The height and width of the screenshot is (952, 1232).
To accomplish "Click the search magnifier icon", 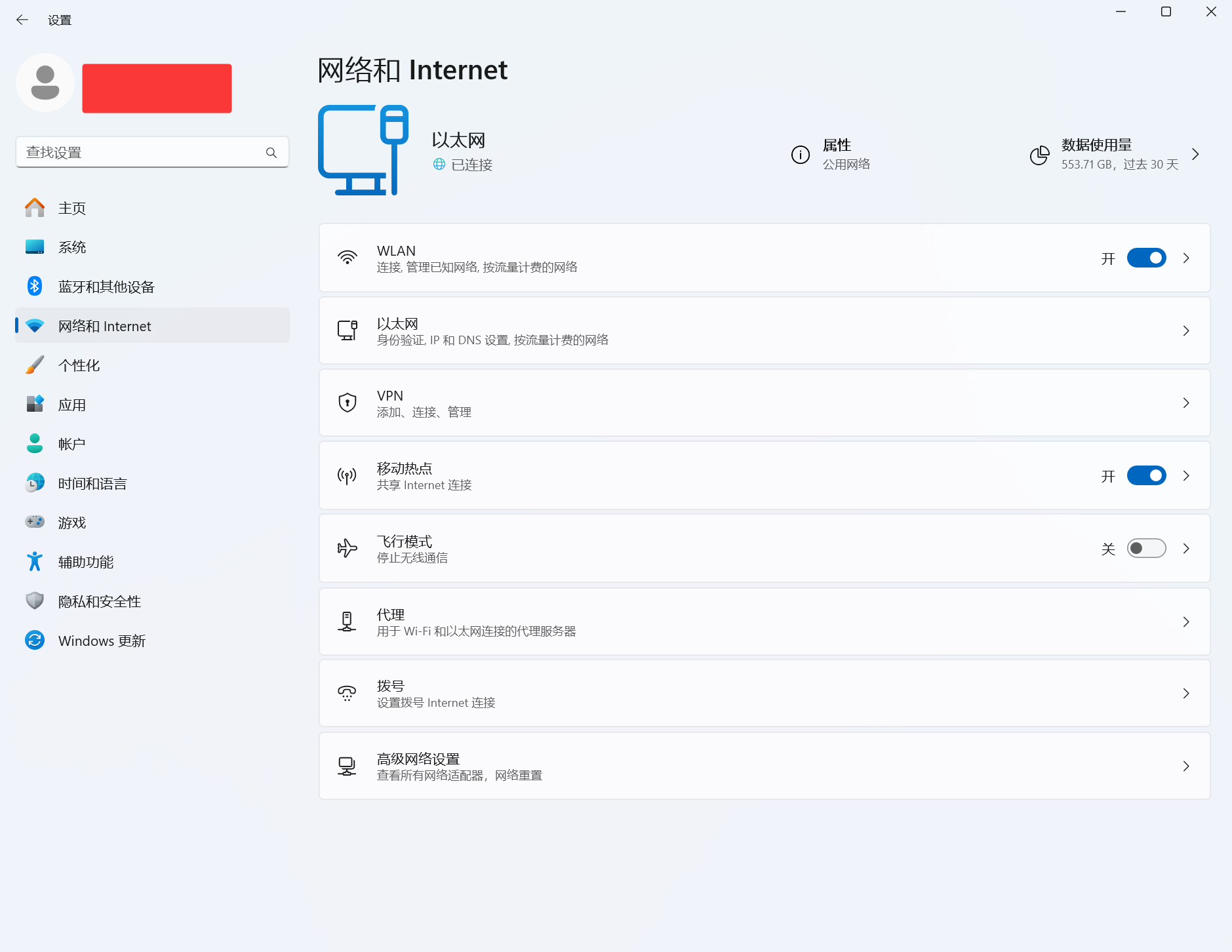I will [x=271, y=153].
